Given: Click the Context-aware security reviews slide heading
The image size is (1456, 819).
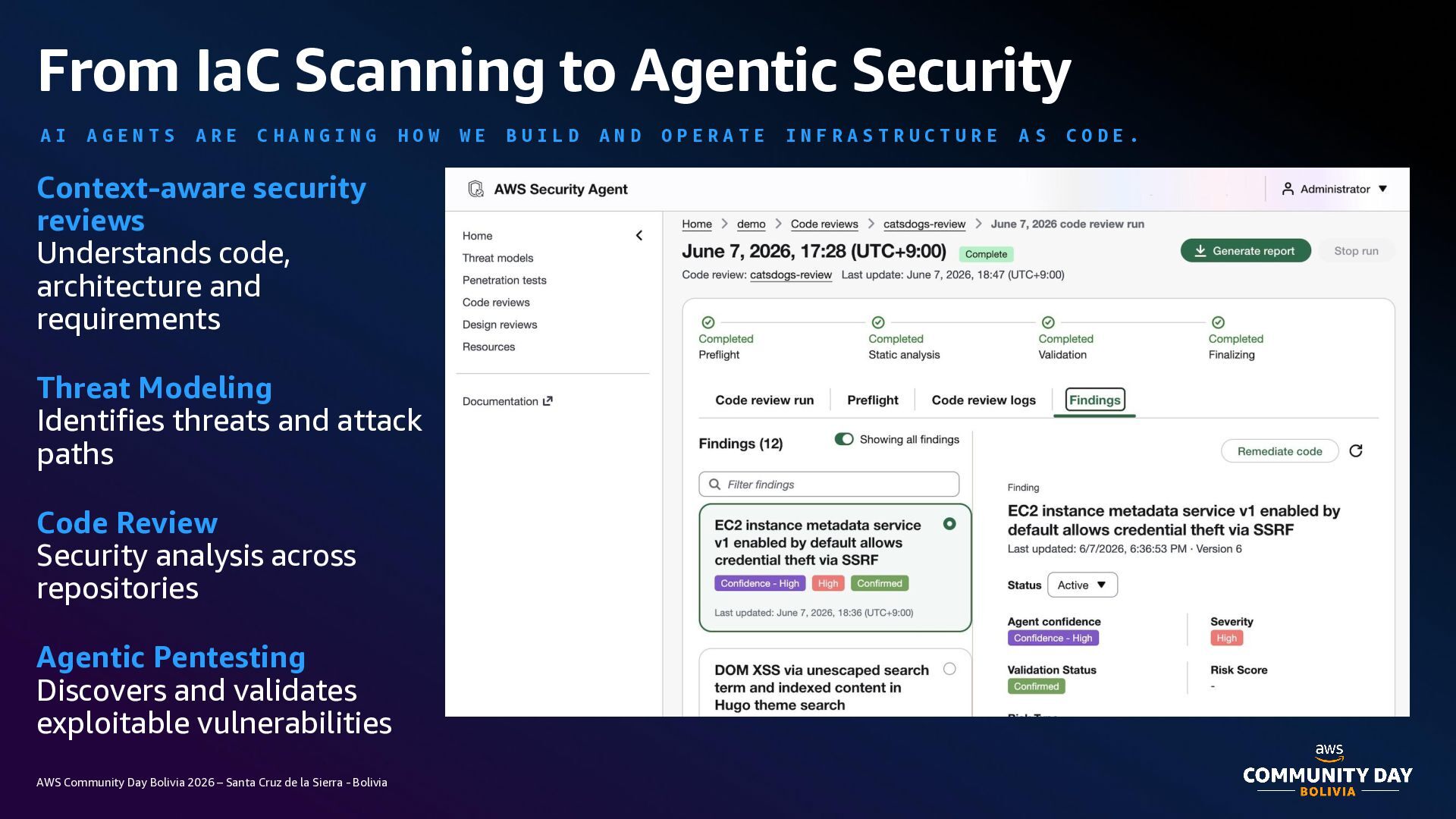Looking at the screenshot, I should (202, 204).
